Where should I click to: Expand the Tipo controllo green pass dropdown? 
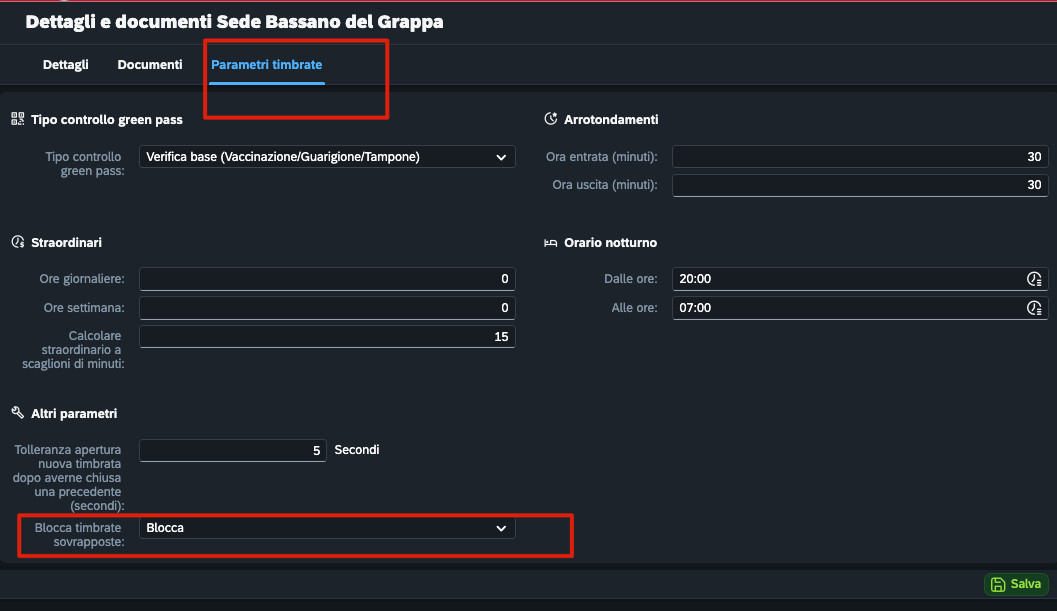[x=501, y=157]
